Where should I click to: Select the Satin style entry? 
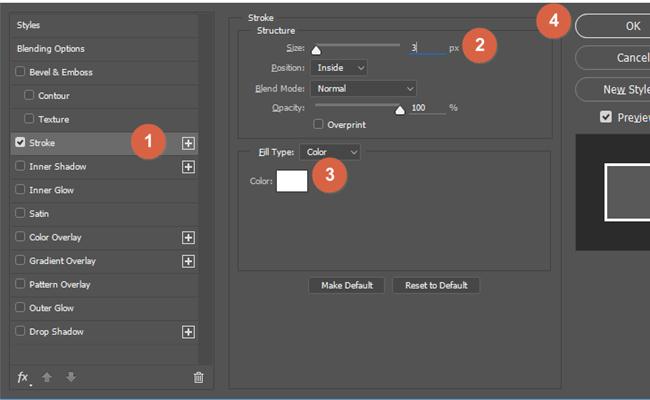[39, 214]
